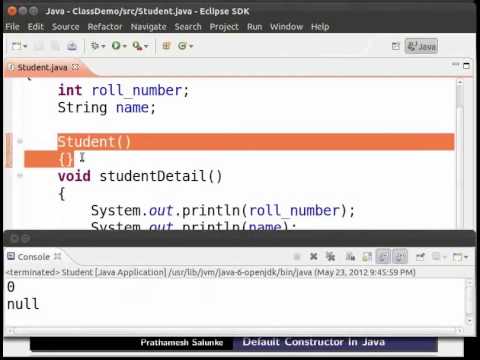
Task: Click the New Java Package icon
Action: point(166,45)
